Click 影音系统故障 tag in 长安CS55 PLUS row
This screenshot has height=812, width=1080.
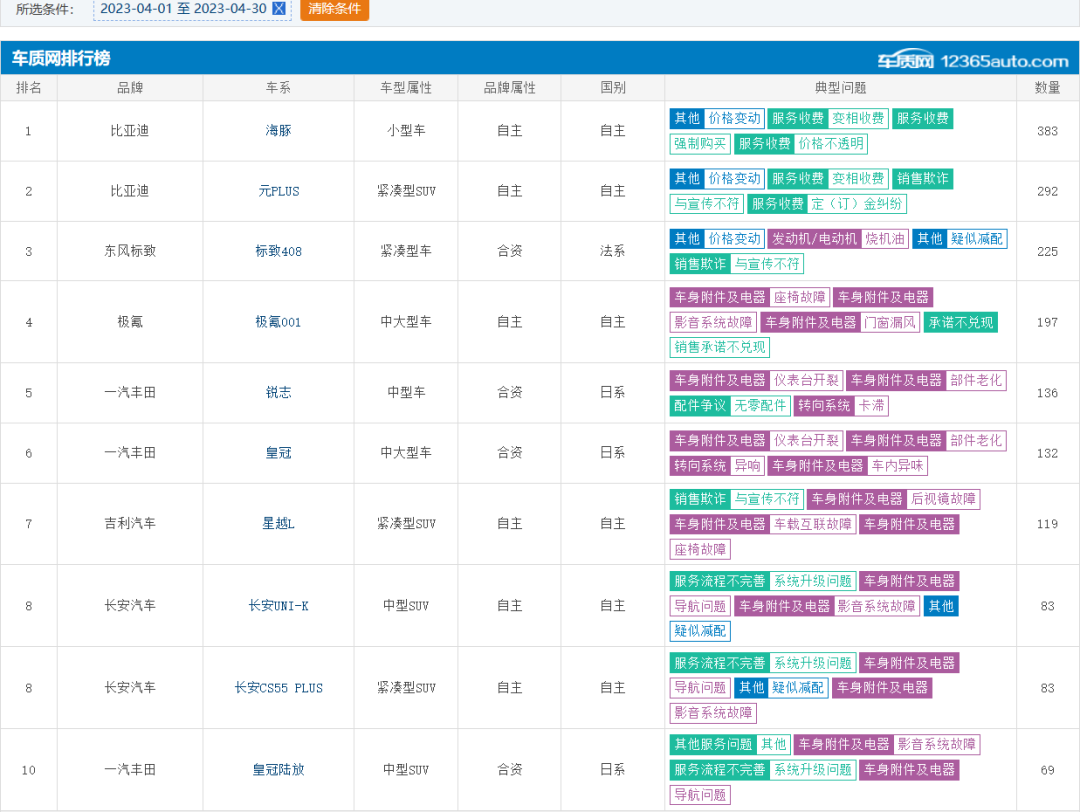pos(713,713)
